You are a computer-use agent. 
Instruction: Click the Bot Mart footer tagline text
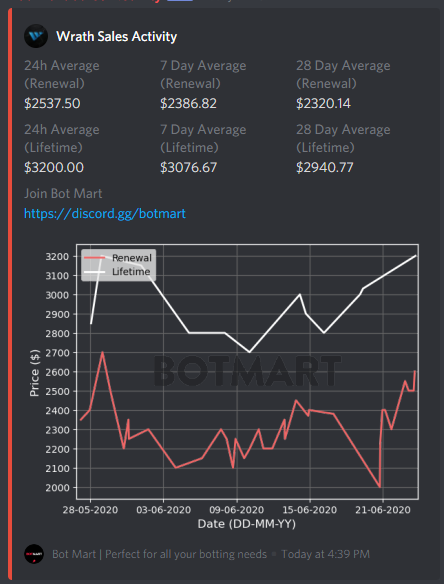pyautogui.click(x=159, y=554)
